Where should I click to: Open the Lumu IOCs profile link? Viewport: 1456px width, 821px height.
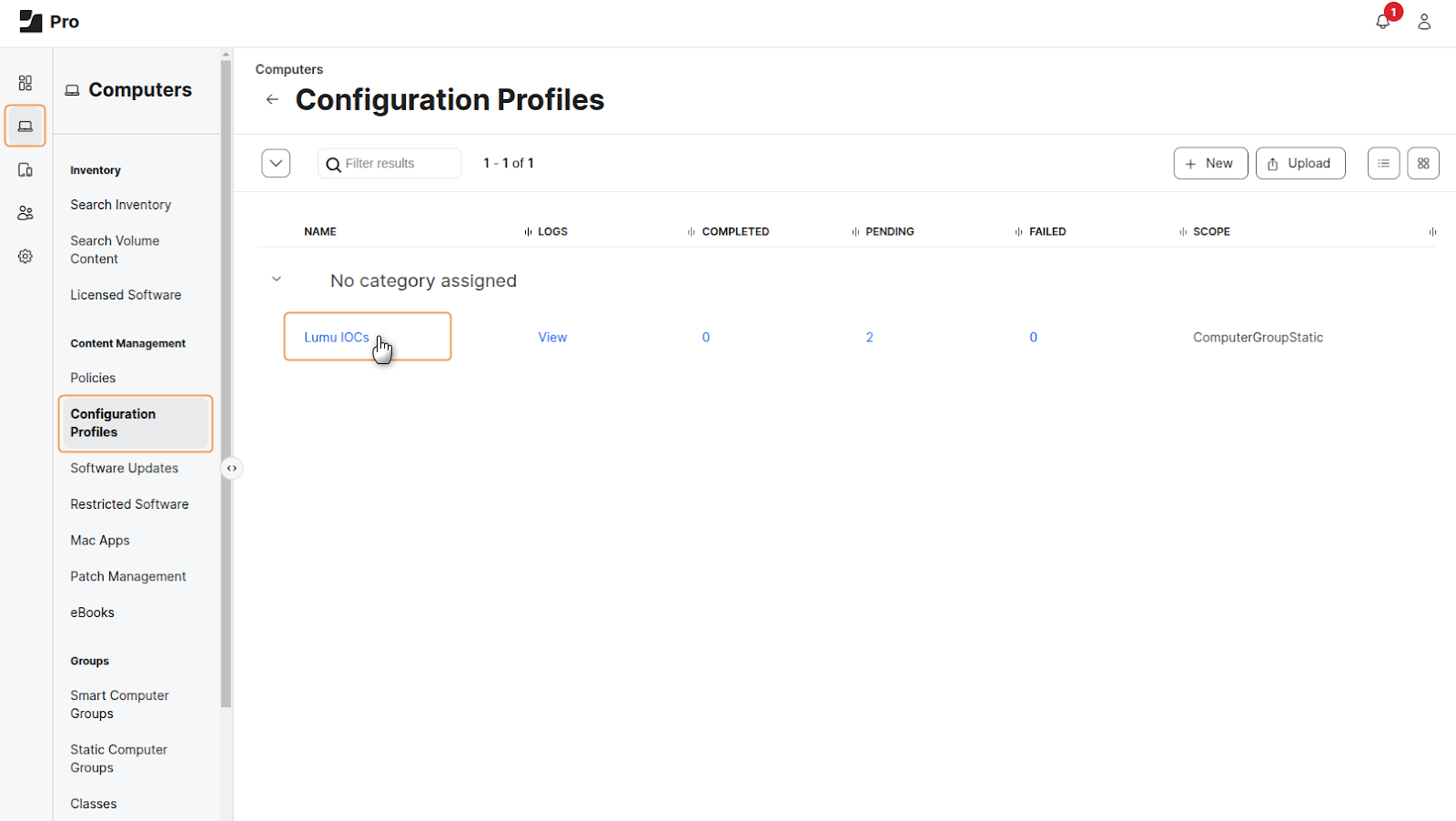(337, 338)
